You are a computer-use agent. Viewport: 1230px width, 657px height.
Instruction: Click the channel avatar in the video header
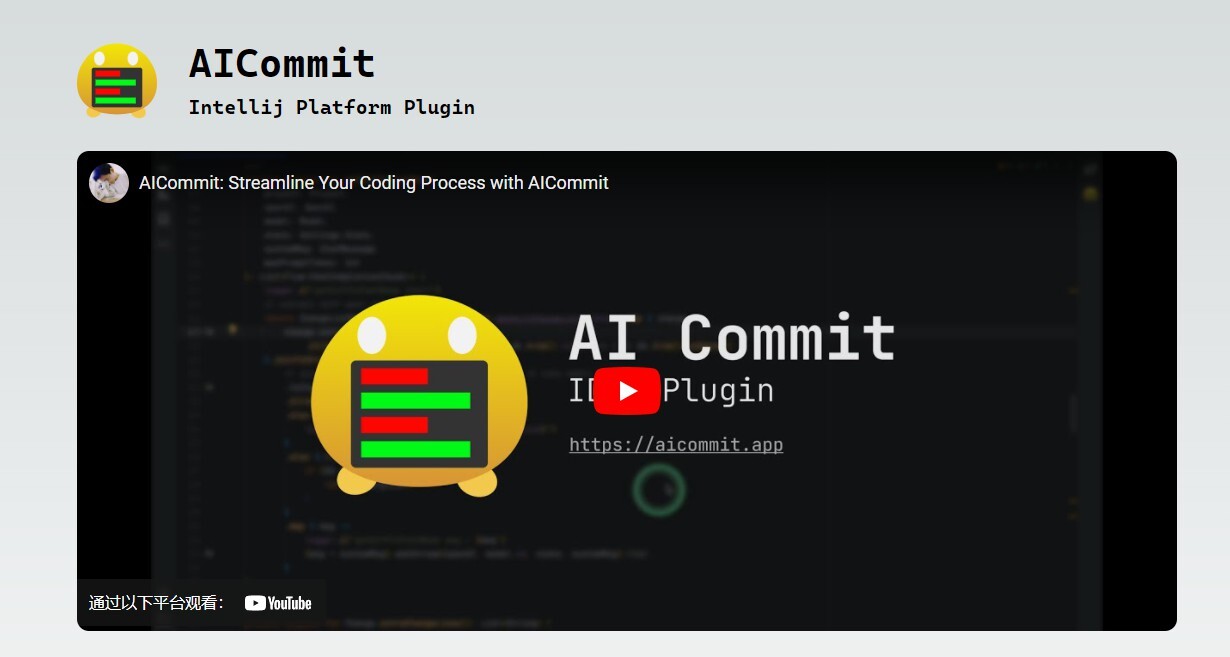coord(108,183)
